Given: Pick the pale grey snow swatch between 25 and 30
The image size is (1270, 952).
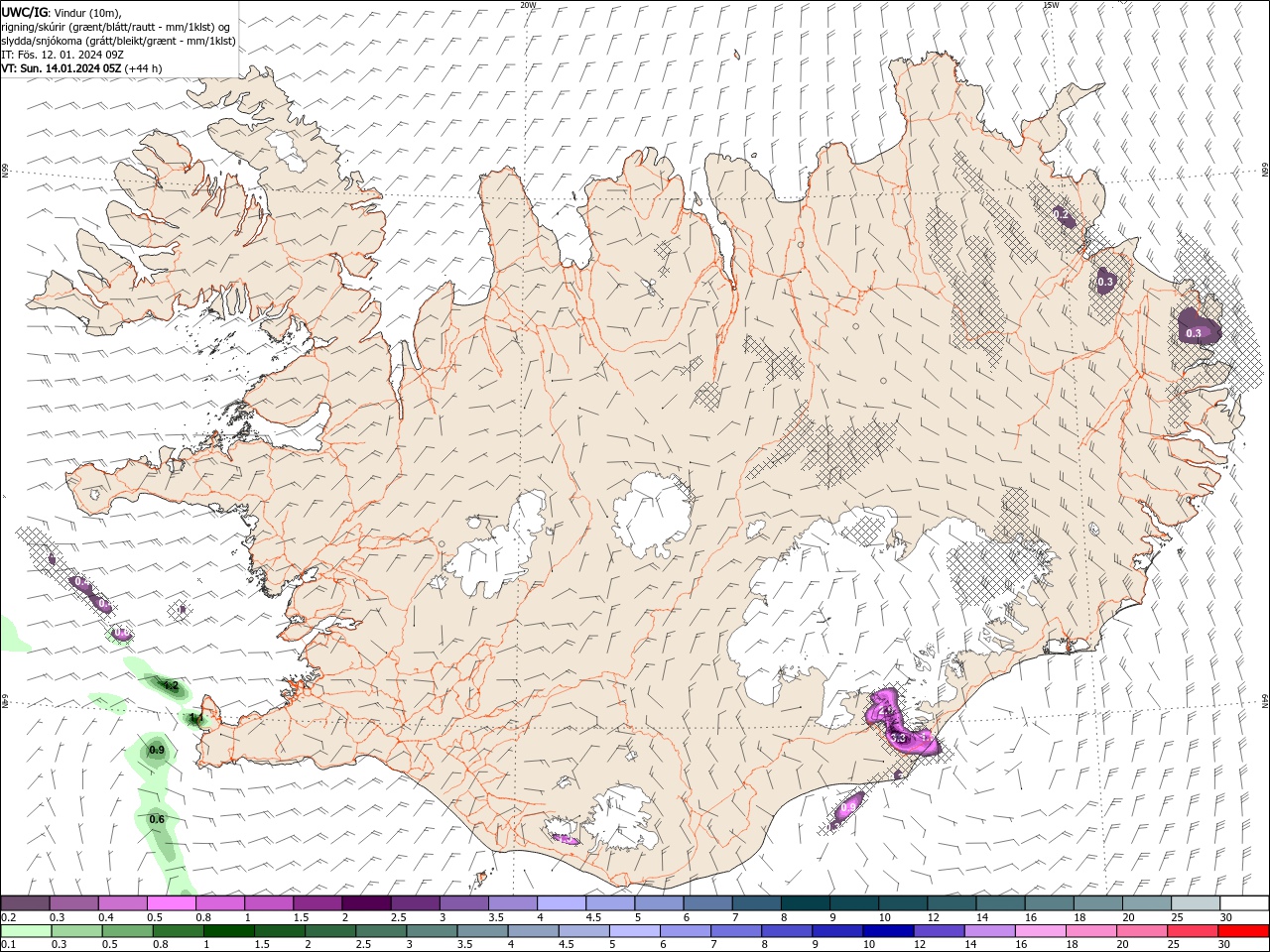Looking at the screenshot, I should [x=1196, y=903].
